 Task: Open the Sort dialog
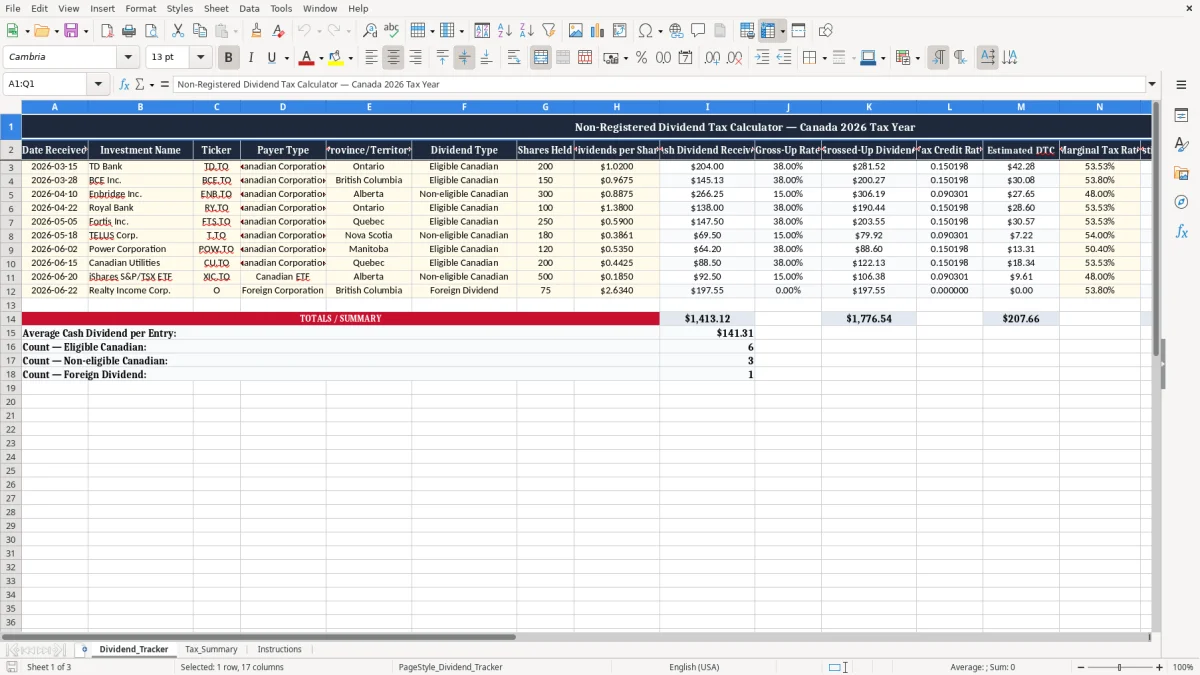pyautogui.click(x=482, y=31)
